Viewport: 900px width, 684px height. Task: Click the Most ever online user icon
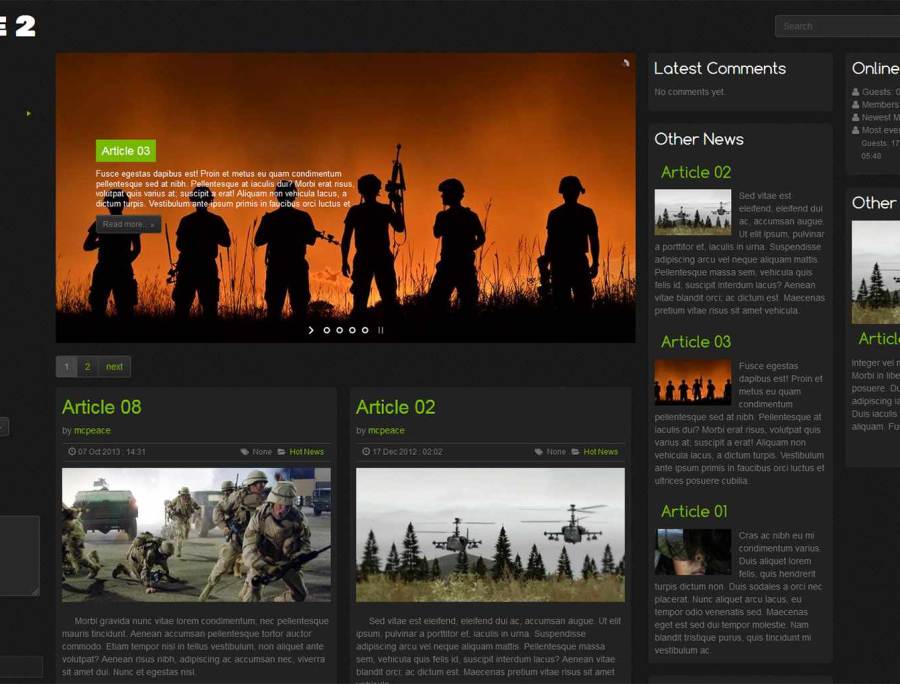(x=856, y=129)
